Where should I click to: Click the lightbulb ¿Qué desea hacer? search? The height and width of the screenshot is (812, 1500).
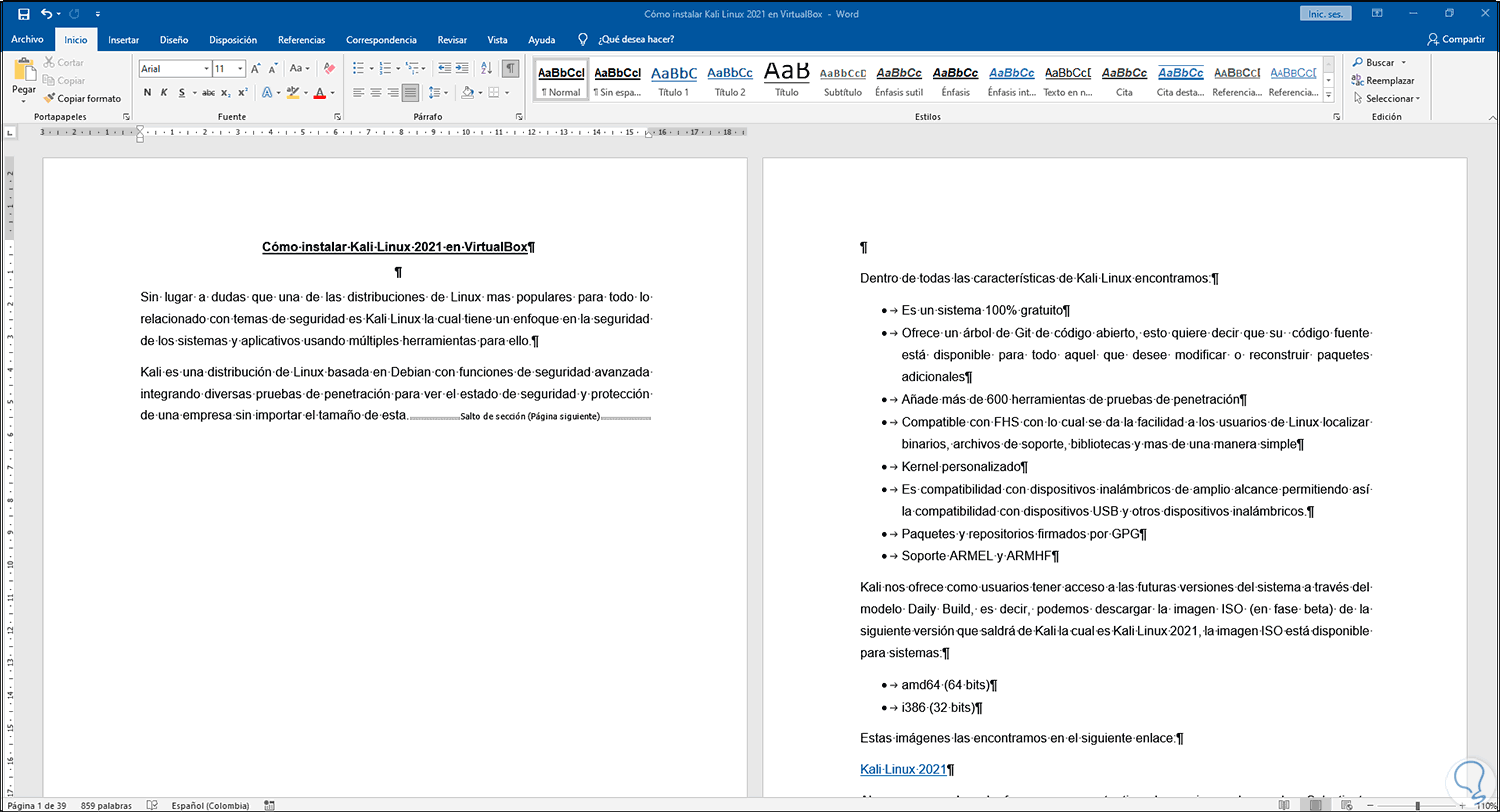click(x=627, y=40)
